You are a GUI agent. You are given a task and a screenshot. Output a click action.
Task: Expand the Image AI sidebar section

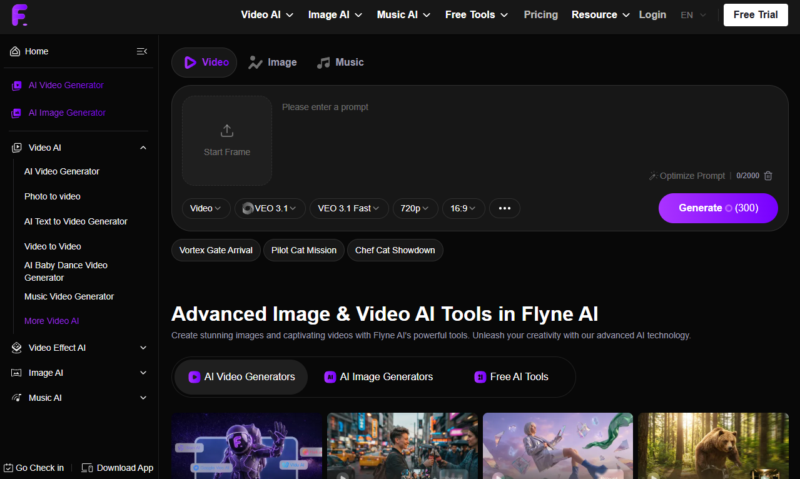tap(143, 373)
